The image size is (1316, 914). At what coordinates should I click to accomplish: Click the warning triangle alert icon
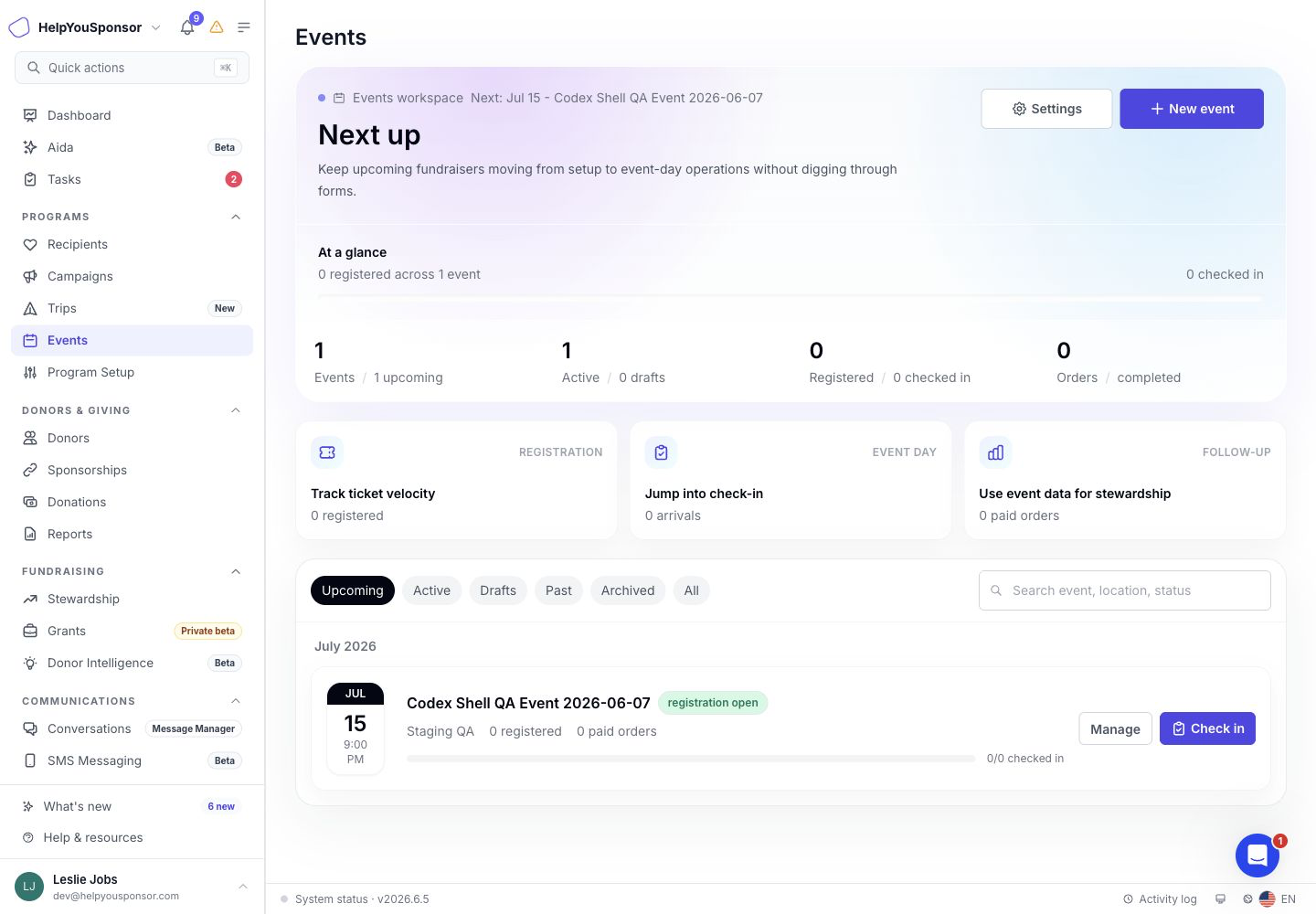pyautogui.click(x=217, y=27)
